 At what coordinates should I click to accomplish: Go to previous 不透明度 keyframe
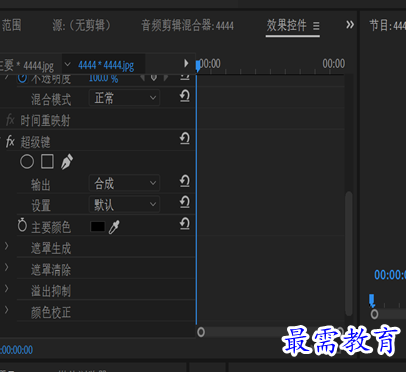pyautogui.click(x=143, y=78)
